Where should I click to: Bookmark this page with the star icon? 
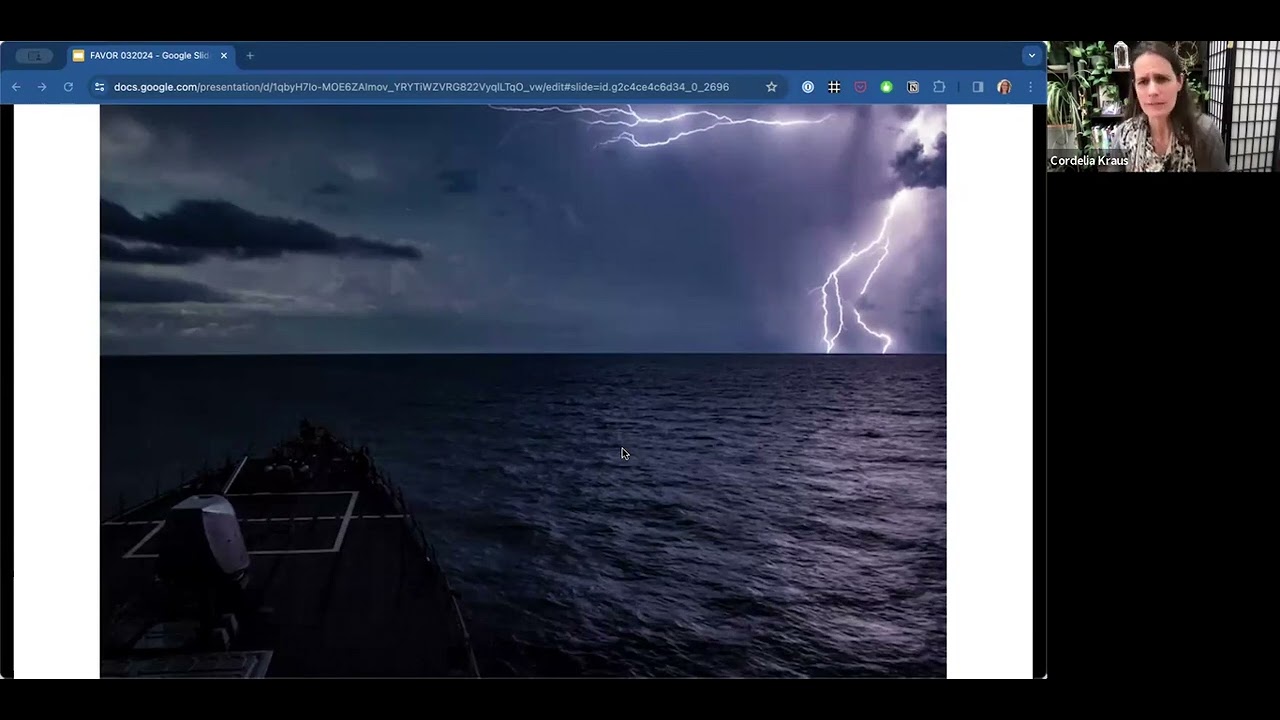coord(771,87)
